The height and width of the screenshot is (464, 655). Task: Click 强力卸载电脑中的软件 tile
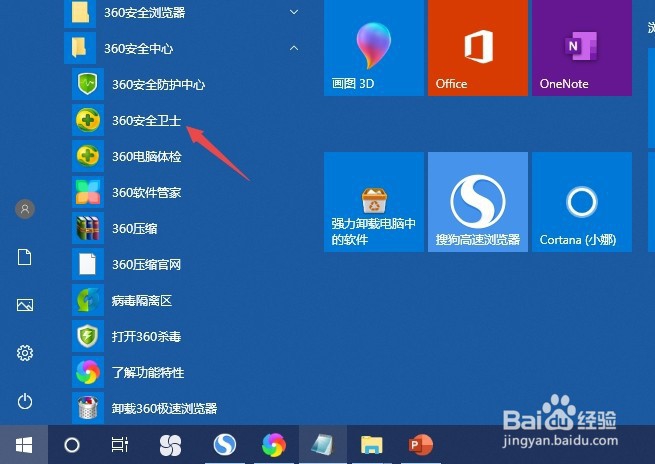pos(374,202)
